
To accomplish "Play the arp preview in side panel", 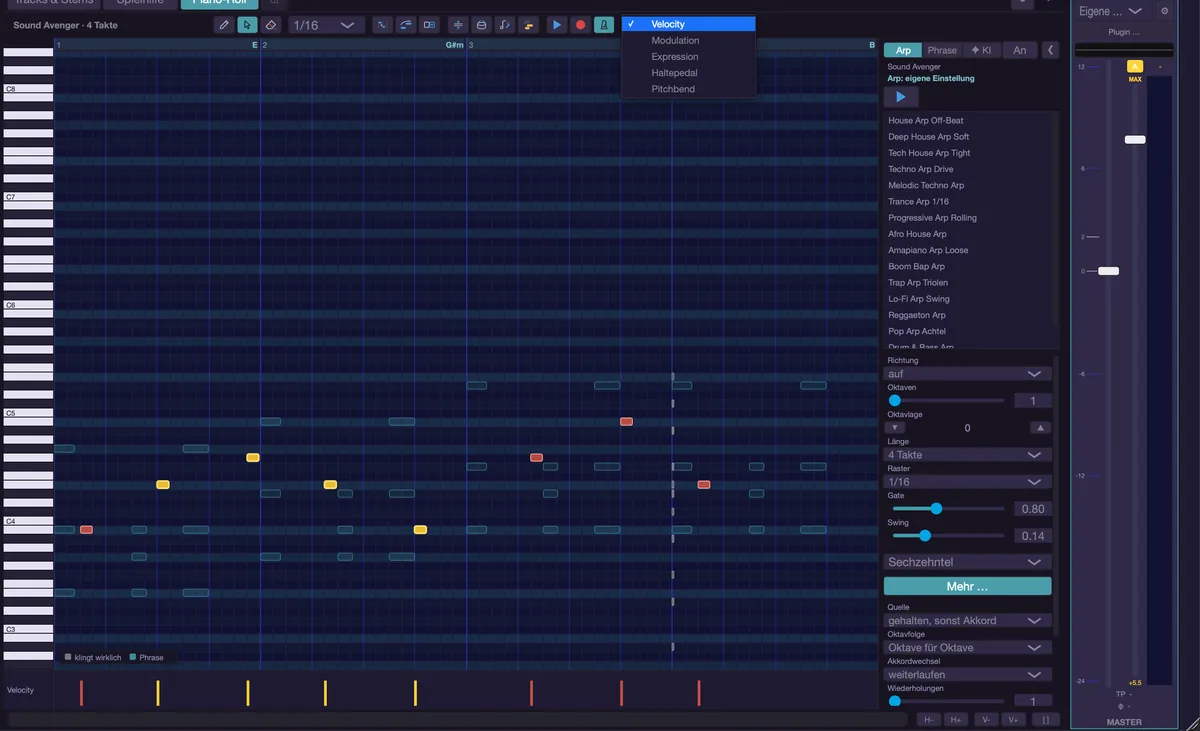I will (x=901, y=97).
